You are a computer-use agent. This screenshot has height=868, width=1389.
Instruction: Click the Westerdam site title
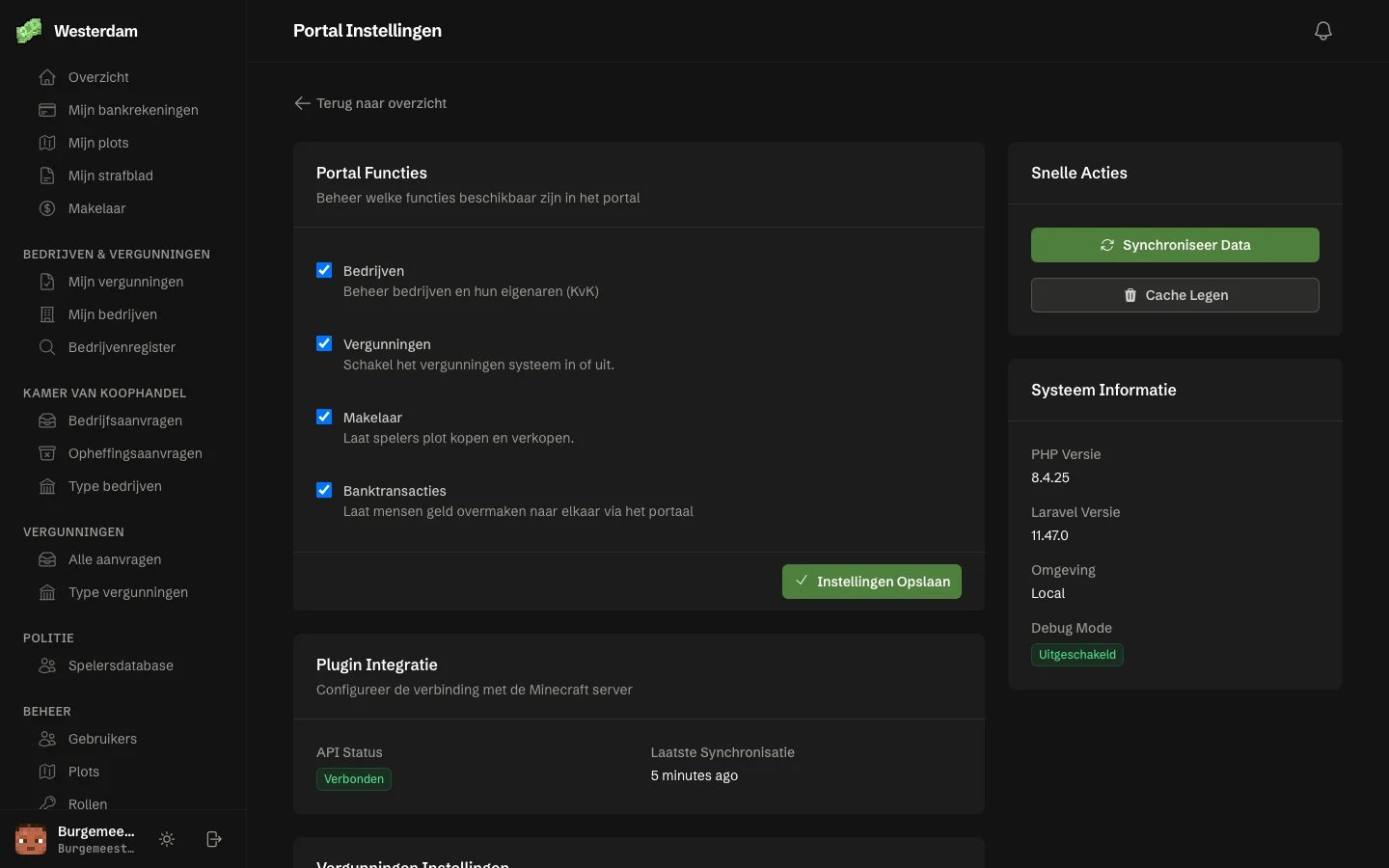(95, 31)
